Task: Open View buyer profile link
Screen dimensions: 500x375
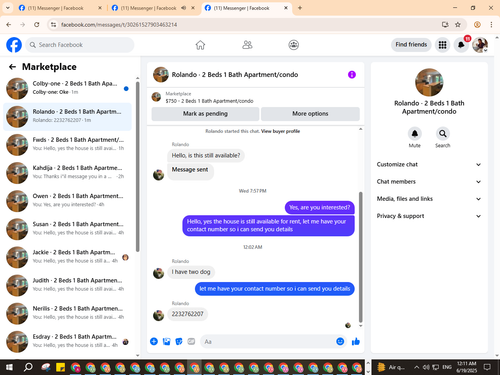Action: (x=280, y=131)
